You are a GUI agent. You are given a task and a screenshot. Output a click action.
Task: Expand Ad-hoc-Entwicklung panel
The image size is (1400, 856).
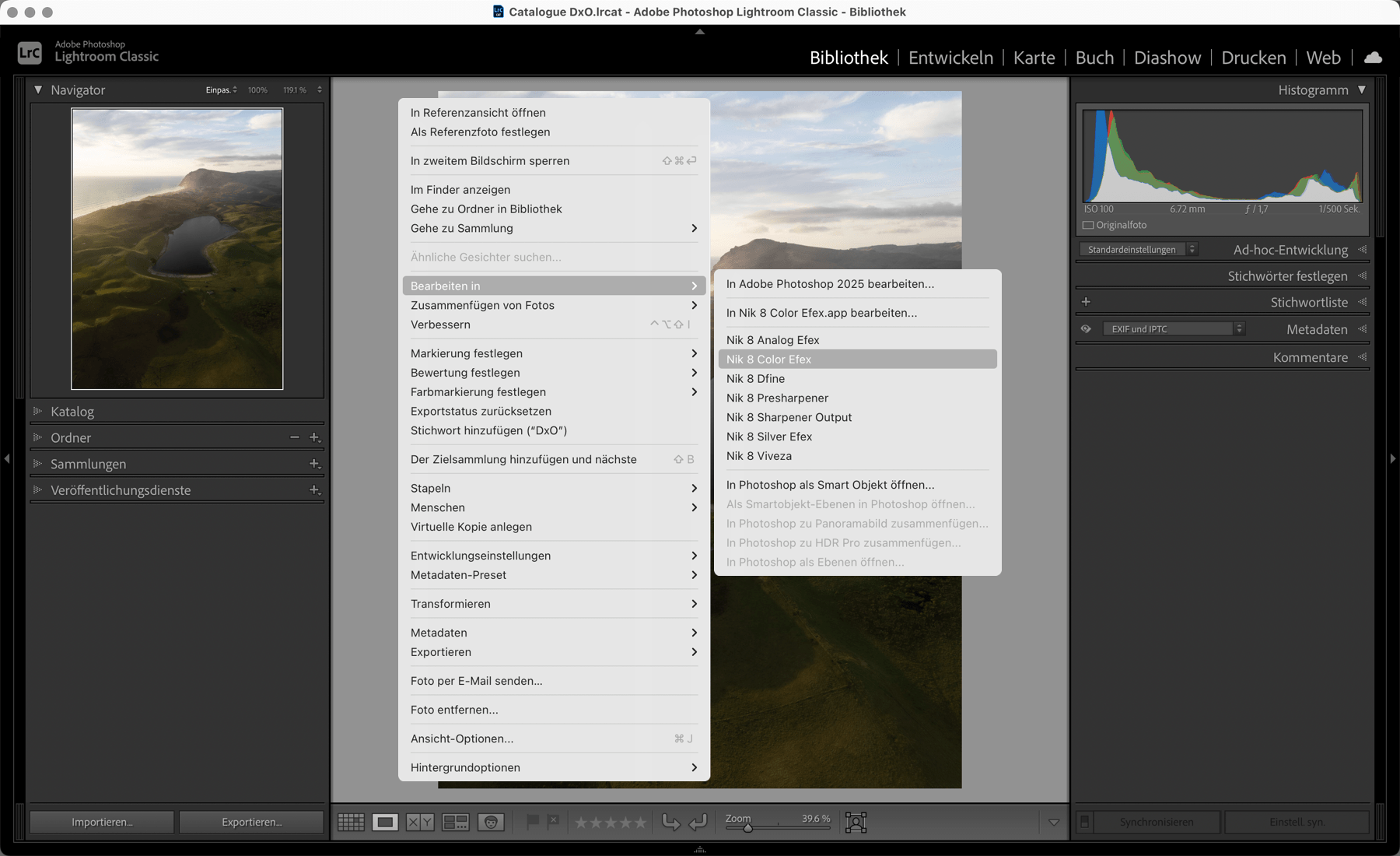[x=1362, y=250]
